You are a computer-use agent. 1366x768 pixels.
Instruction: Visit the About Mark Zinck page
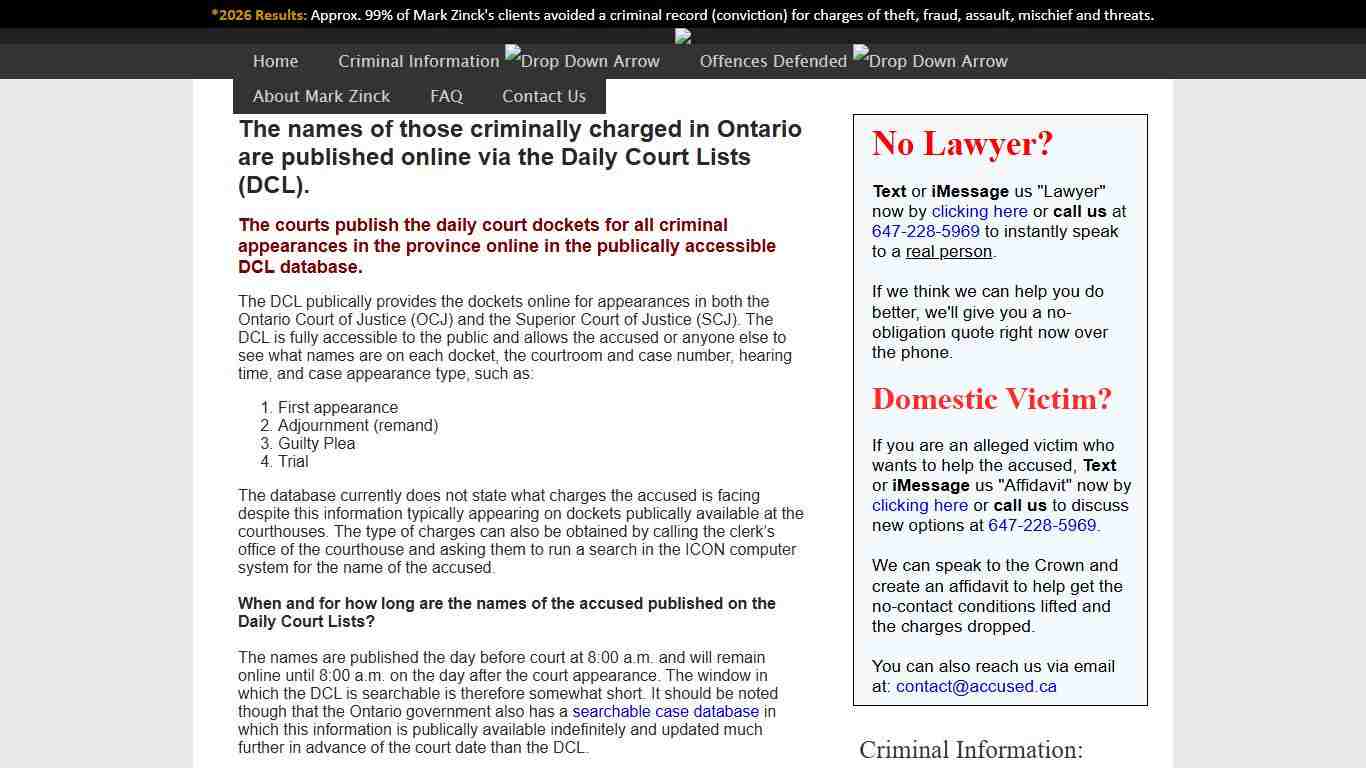321,96
